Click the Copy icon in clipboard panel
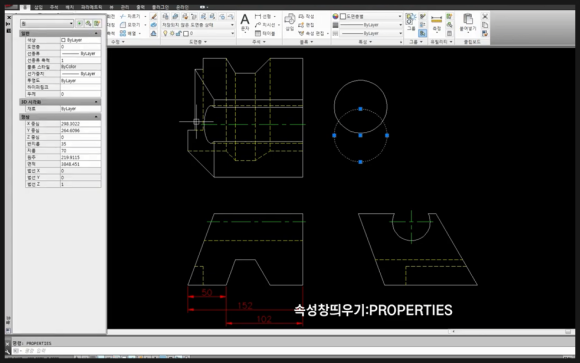 (485, 25)
